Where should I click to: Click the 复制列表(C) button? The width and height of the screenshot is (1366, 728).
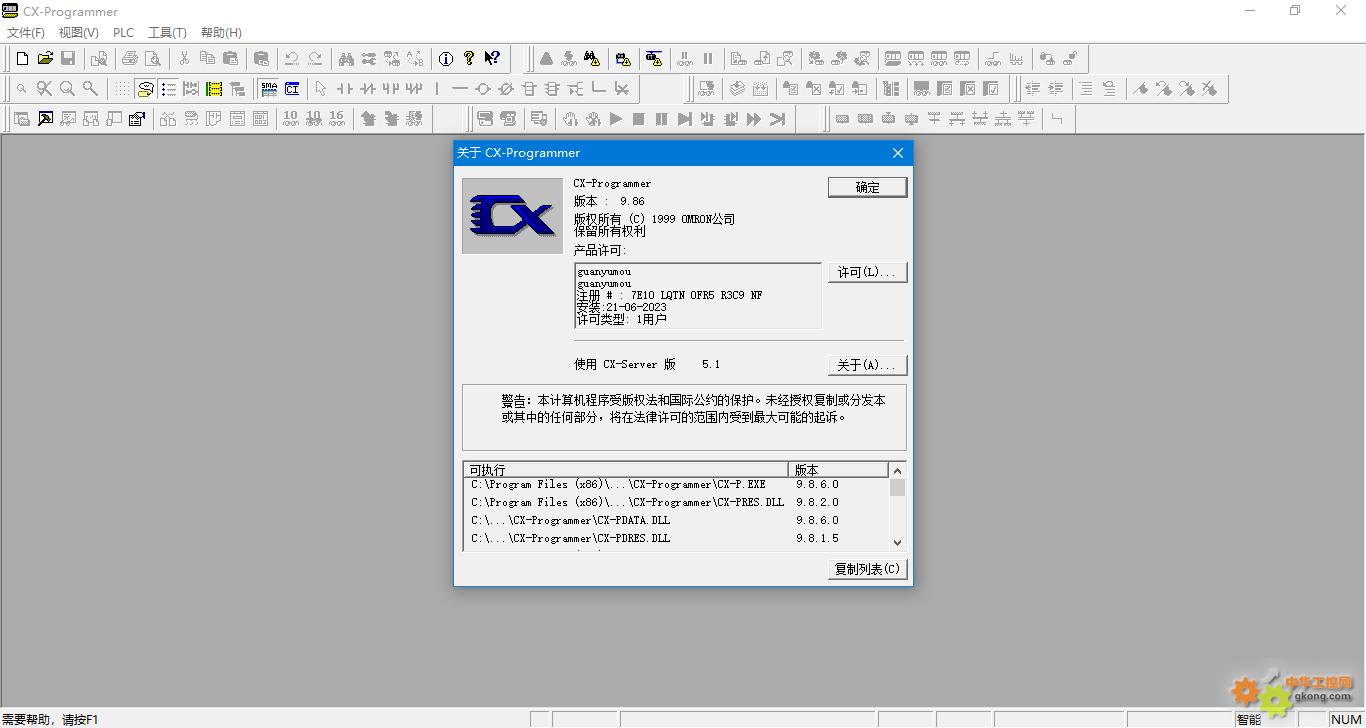coord(867,569)
